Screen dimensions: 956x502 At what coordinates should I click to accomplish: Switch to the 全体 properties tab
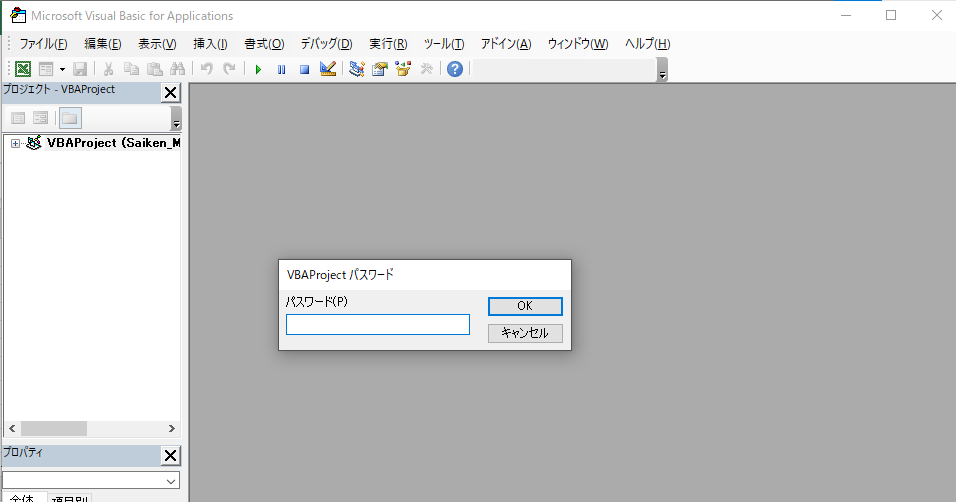point(23,498)
